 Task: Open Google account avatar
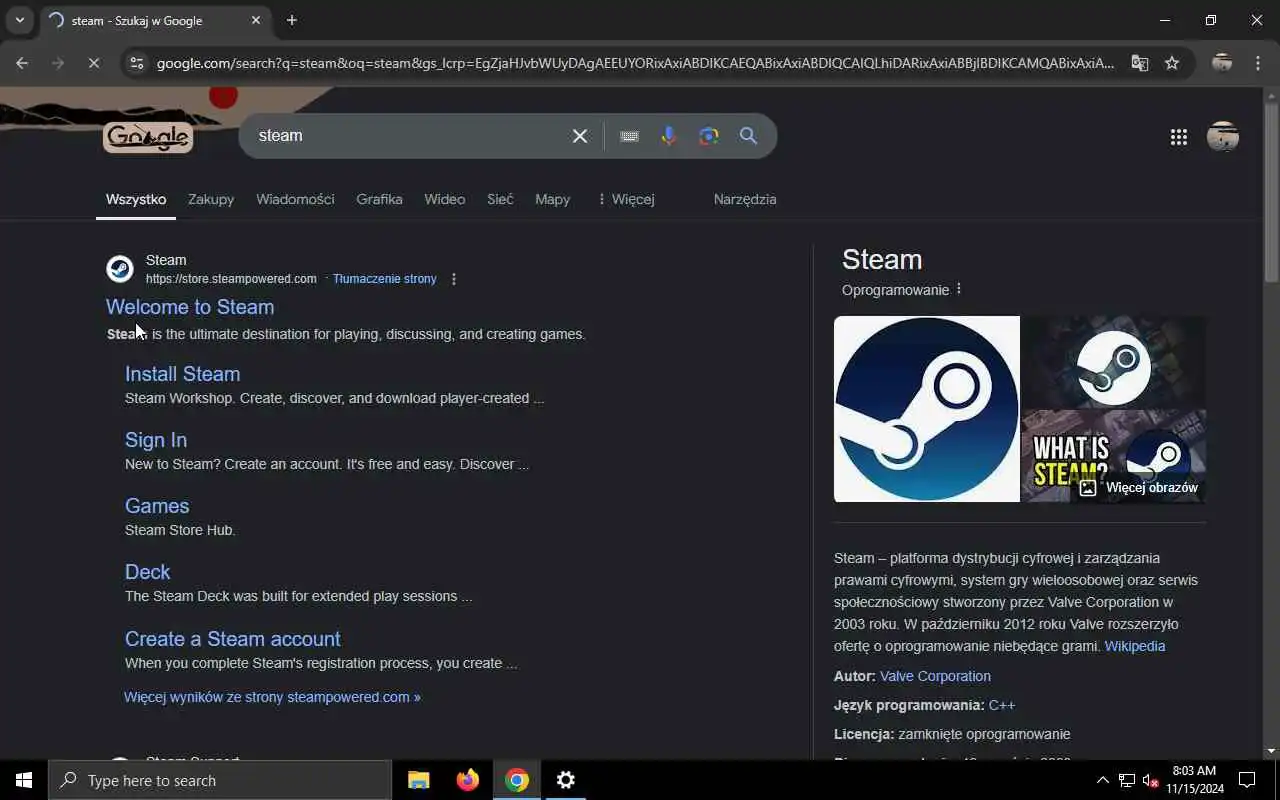1223,137
